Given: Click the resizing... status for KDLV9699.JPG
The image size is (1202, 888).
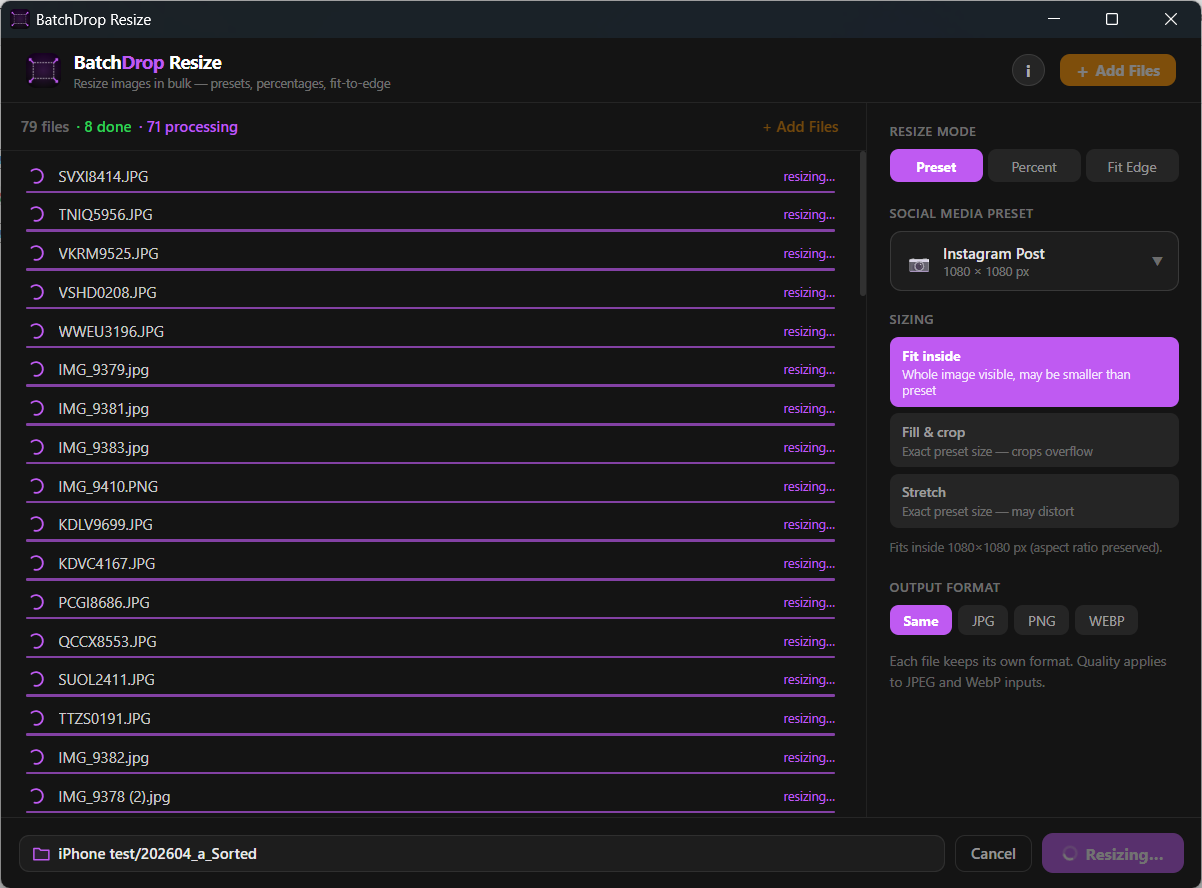Looking at the screenshot, I should click(809, 524).
